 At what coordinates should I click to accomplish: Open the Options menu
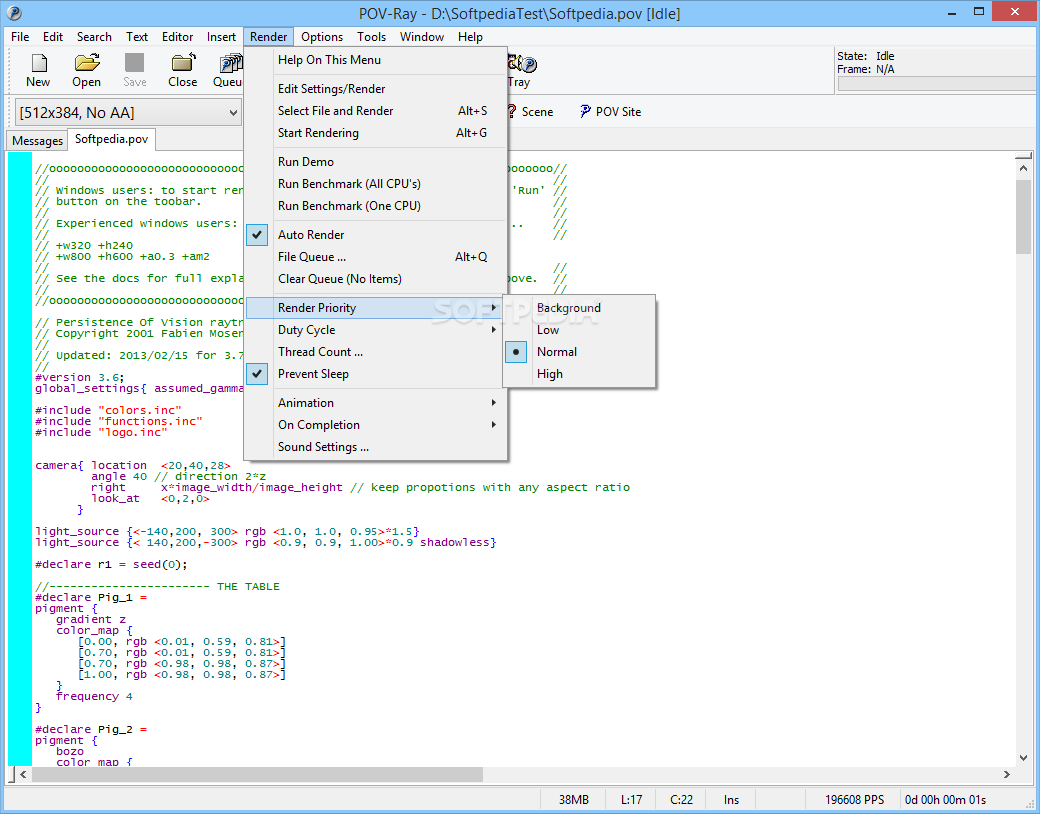[x=322, y=37]
